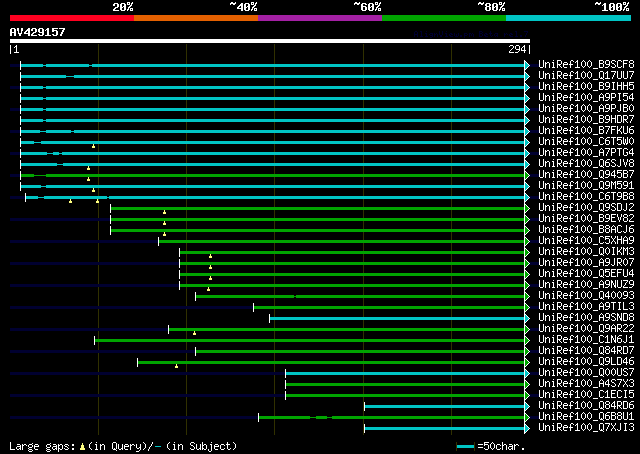The height and width of the screenshot is (454, 640).
Task: Select hit UniRef100_B9IHH5
Action: click(x=586, y=87)
